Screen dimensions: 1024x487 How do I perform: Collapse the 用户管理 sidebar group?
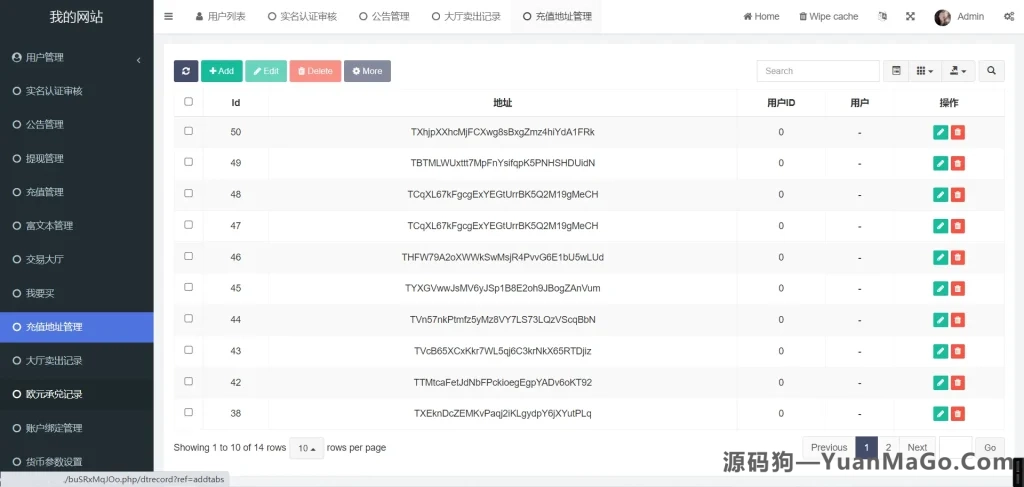tap(76, 57)
